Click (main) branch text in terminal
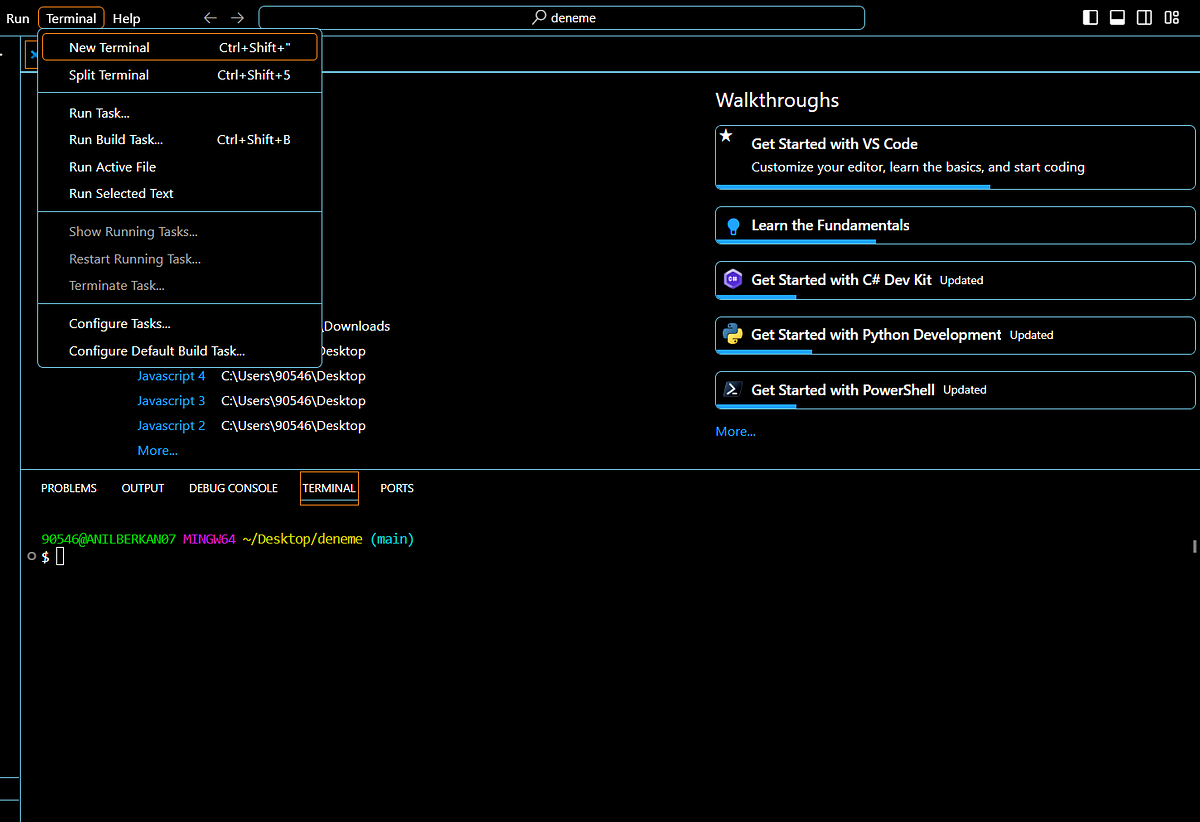Image resolution: width=1200 pixels, height=822 pixels. pos(392,539)
